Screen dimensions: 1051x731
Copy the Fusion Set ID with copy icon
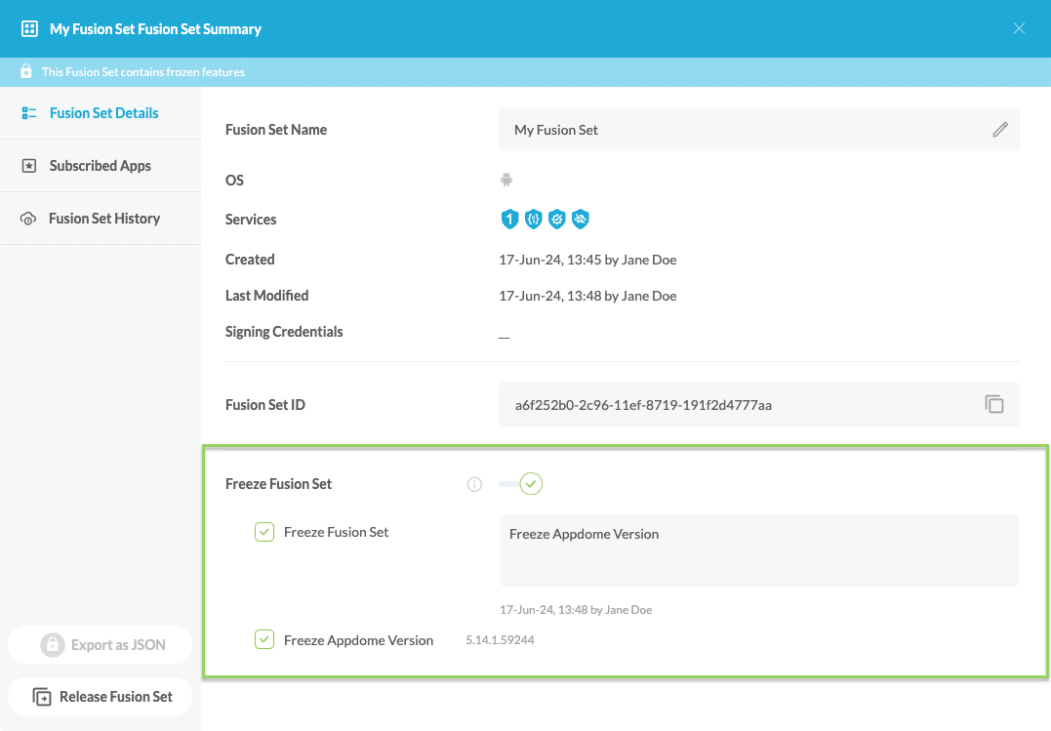993,405
